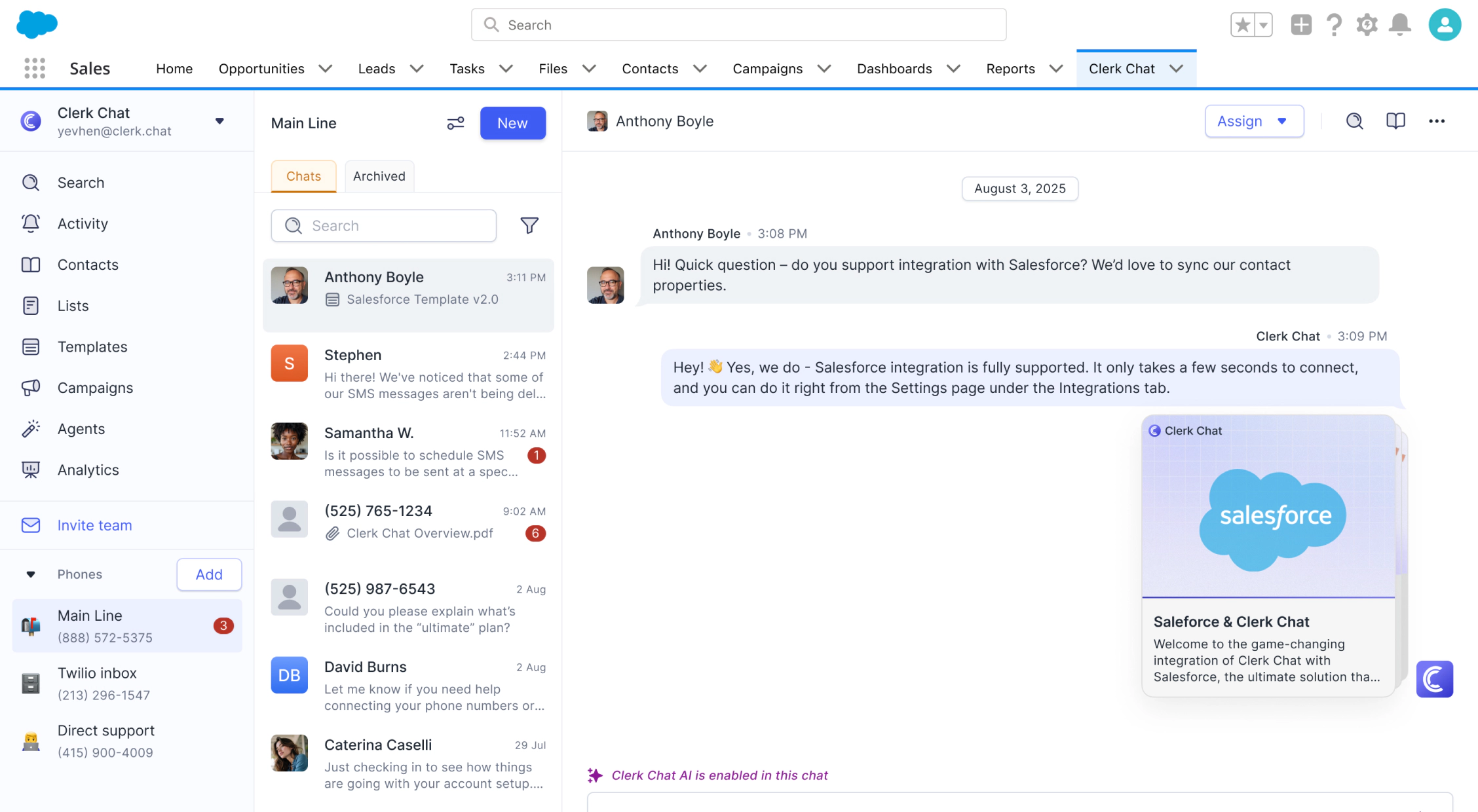The image size is (1478, 812).
Task: Select the Main Line phone inbox
Action: (127, 625)
